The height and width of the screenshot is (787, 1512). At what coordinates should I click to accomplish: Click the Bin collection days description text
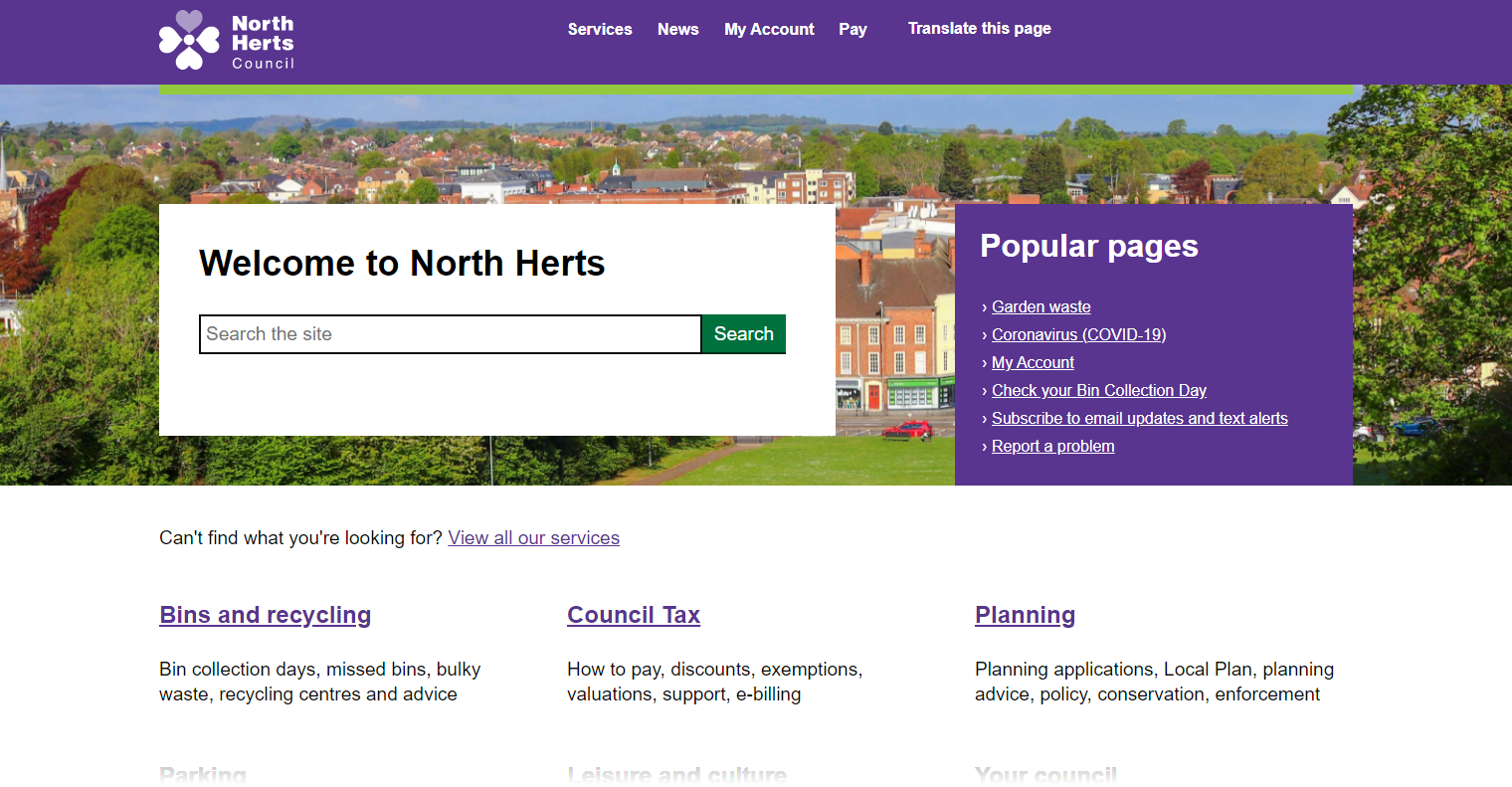(x=320, y=682)
